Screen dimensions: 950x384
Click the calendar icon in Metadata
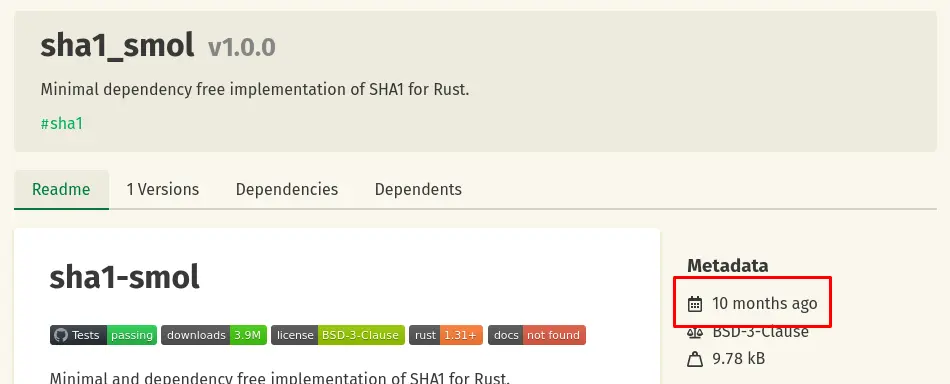[695, 303]
